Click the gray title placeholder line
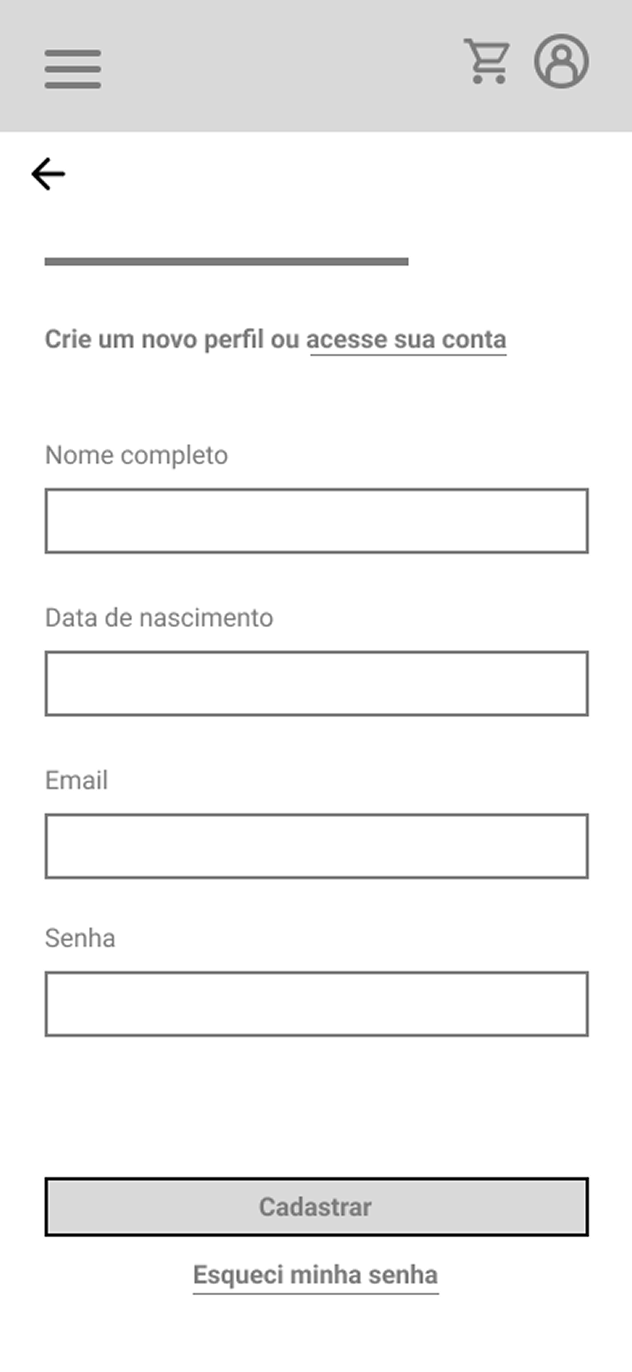632x1372 pixels. 226,261
